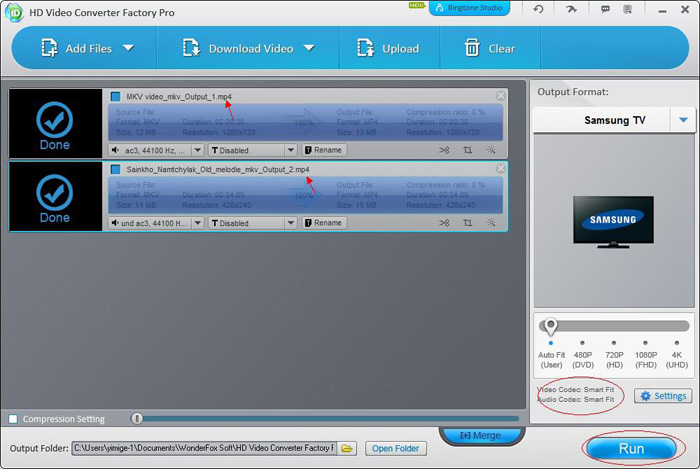Browse for output folder with folder icon

tap(347, 448)
